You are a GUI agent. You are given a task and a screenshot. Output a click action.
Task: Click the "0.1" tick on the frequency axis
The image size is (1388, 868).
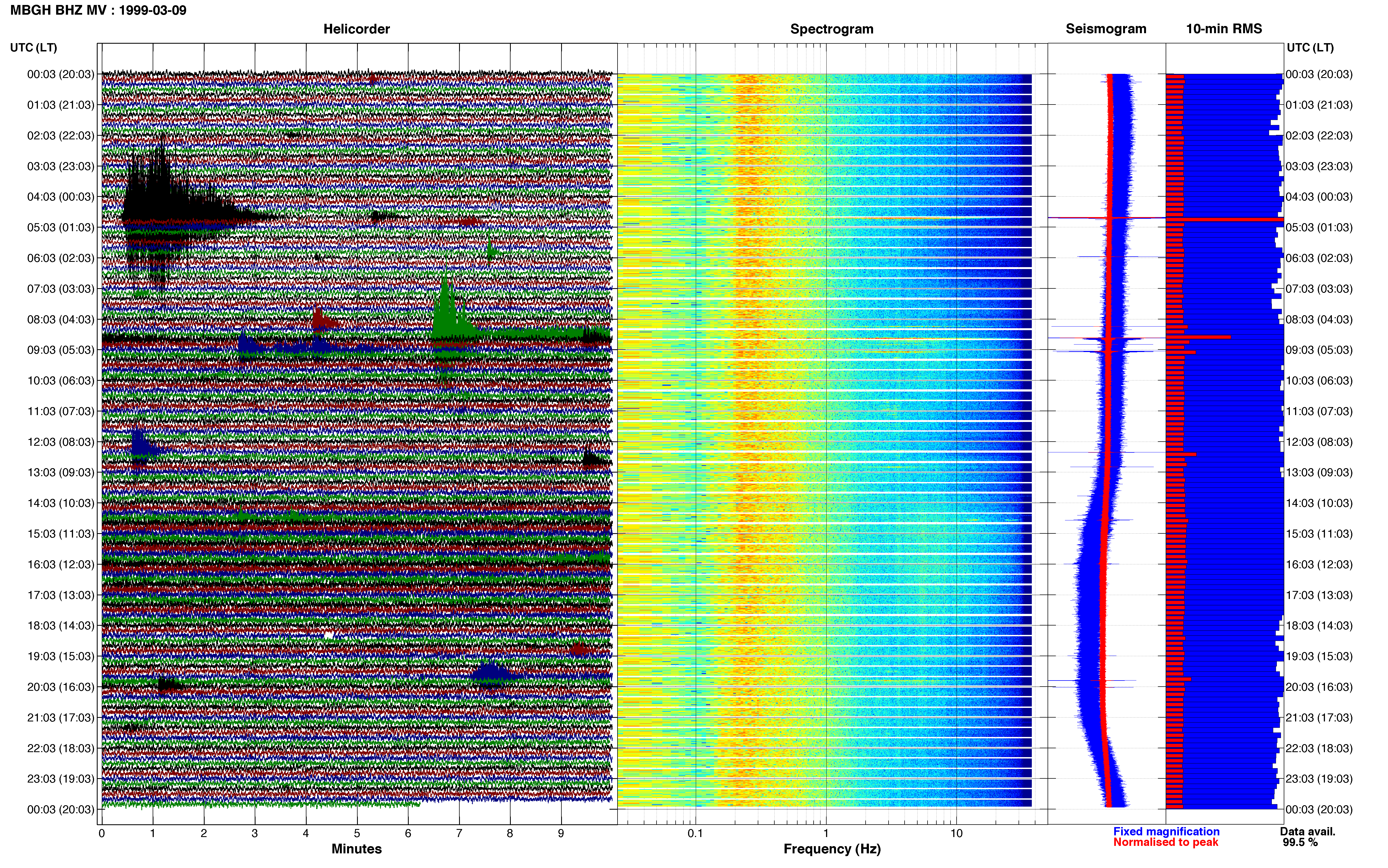click(x=695, y=833)
